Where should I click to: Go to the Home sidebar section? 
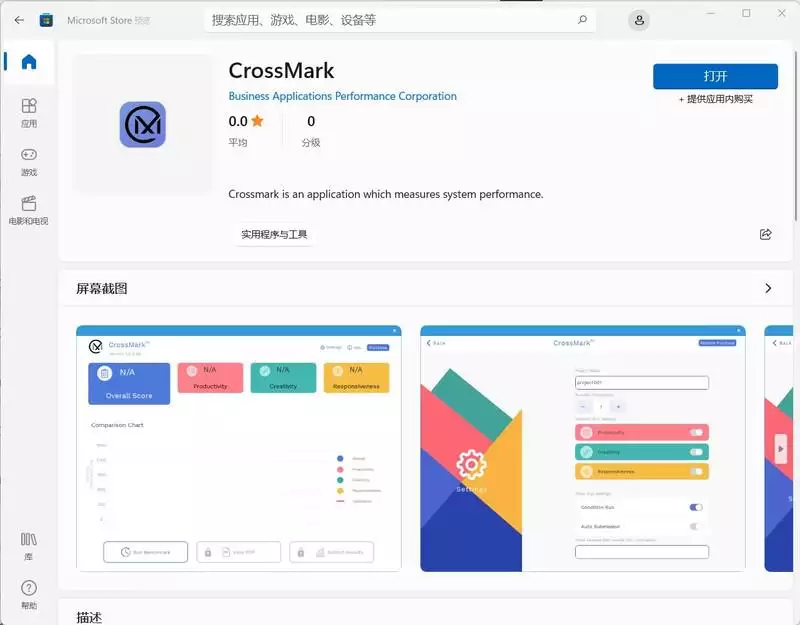29,62
